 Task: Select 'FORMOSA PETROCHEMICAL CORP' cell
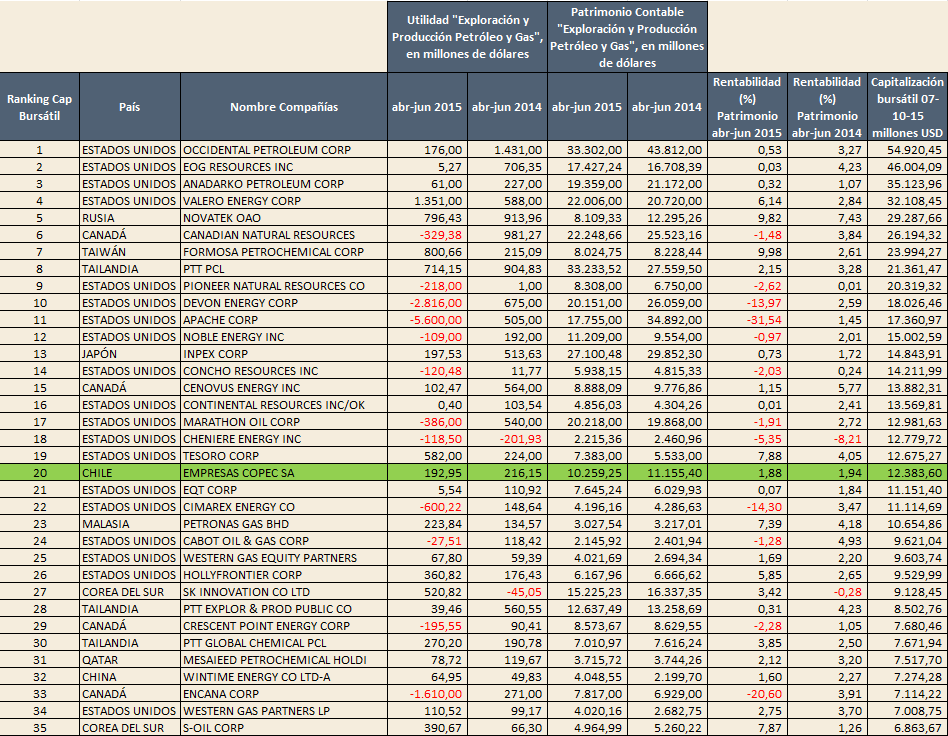click(x=284, y=252)
